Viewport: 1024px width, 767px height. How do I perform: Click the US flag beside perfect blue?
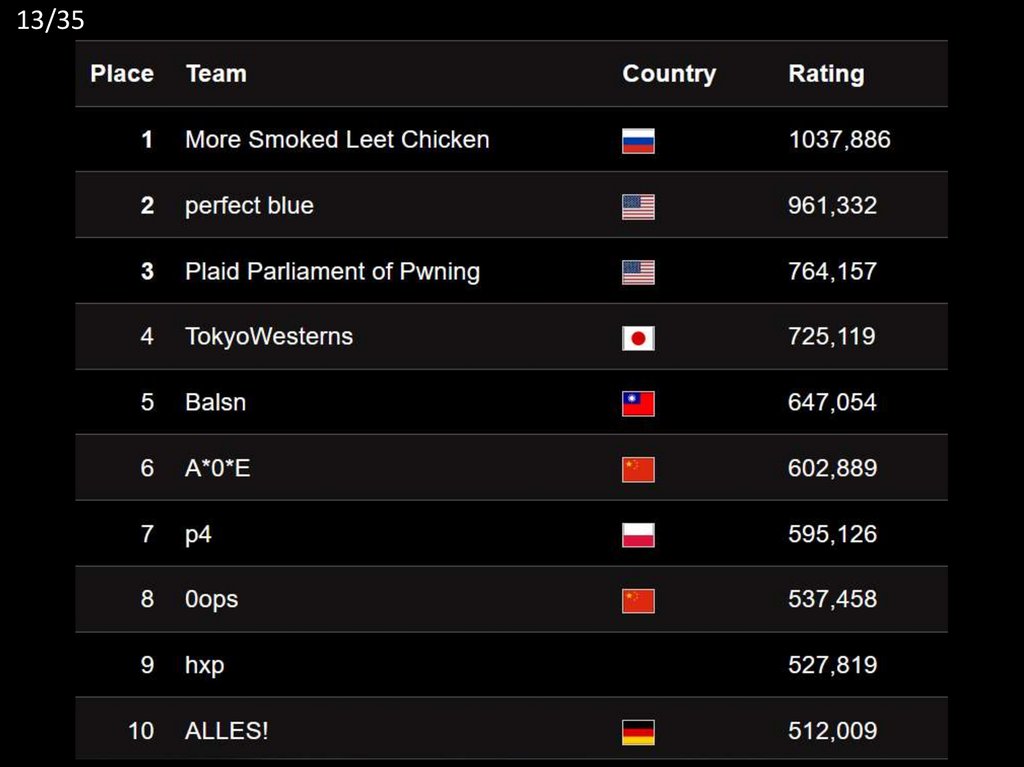coord(638,207)
